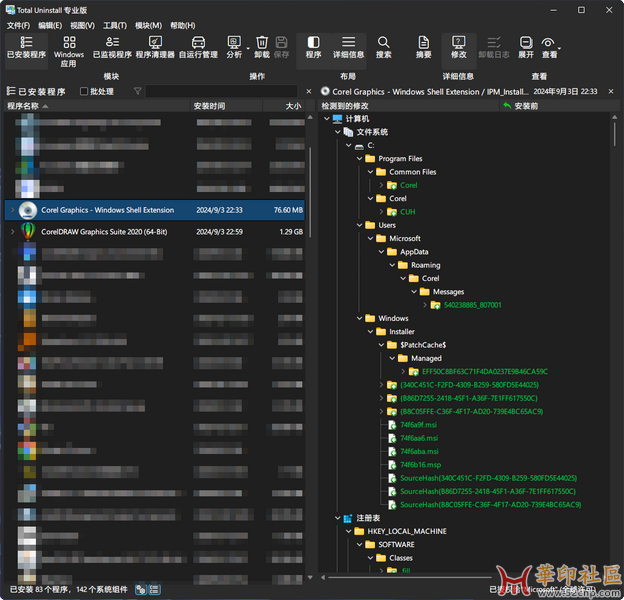The width and height of the screenshot is (624, 600).
Task: Open the 文件(F) menu
Action: (x=18, y=25)
